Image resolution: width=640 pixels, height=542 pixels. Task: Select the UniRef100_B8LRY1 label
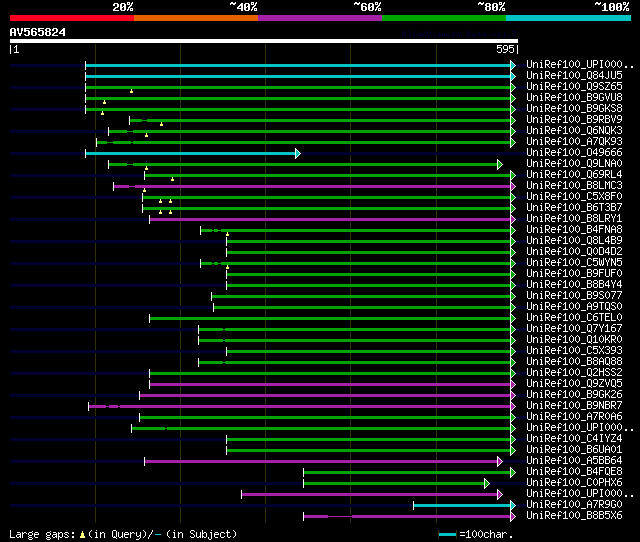click(574, 219)
